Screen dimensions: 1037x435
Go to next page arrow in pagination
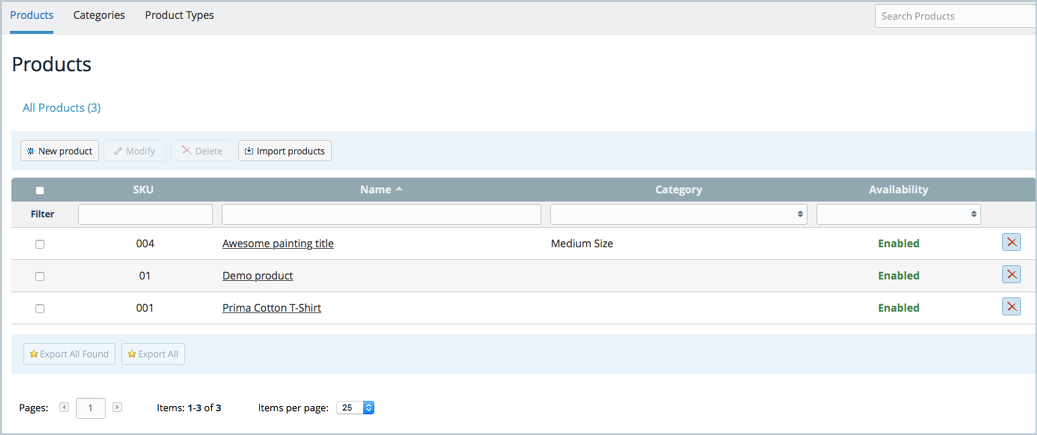[117, 407]
